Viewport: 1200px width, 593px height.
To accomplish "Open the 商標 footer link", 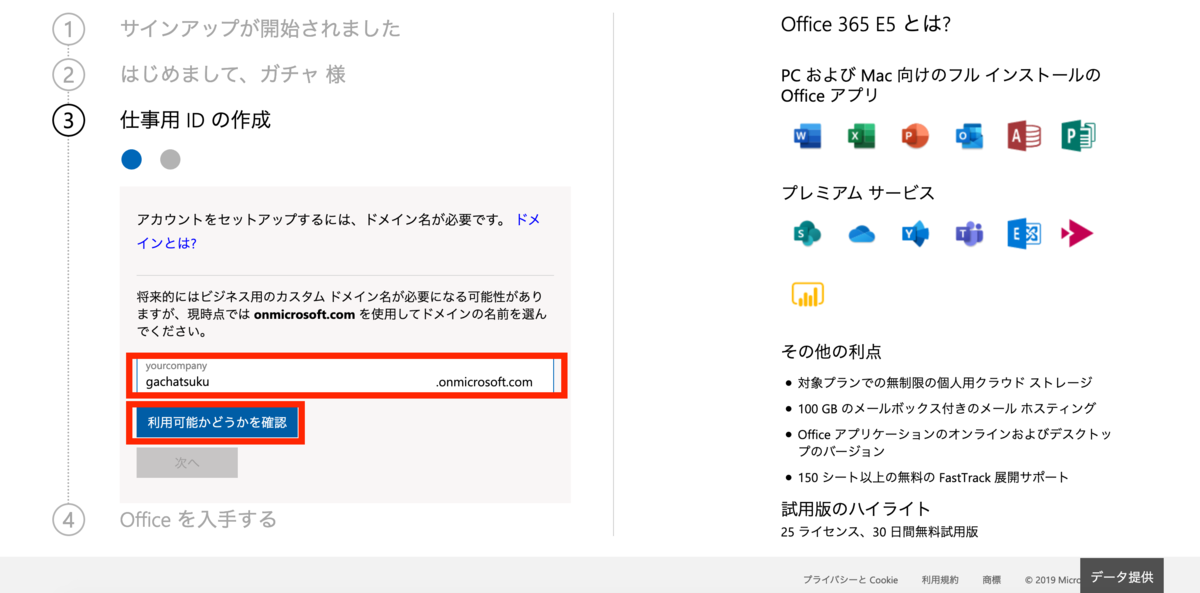I will (992, 580).
